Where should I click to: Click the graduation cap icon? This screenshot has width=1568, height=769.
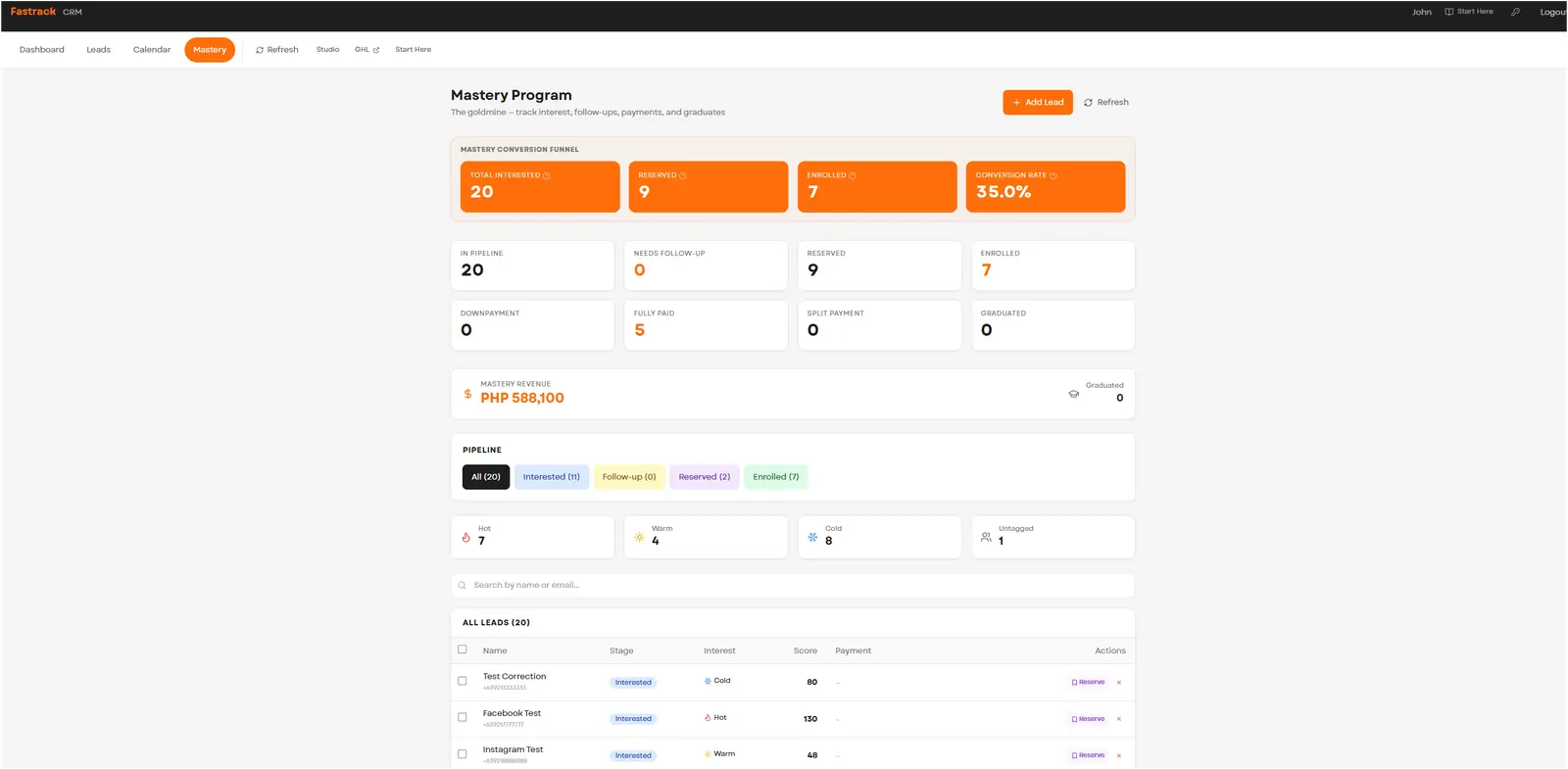tap(1074, 394)
